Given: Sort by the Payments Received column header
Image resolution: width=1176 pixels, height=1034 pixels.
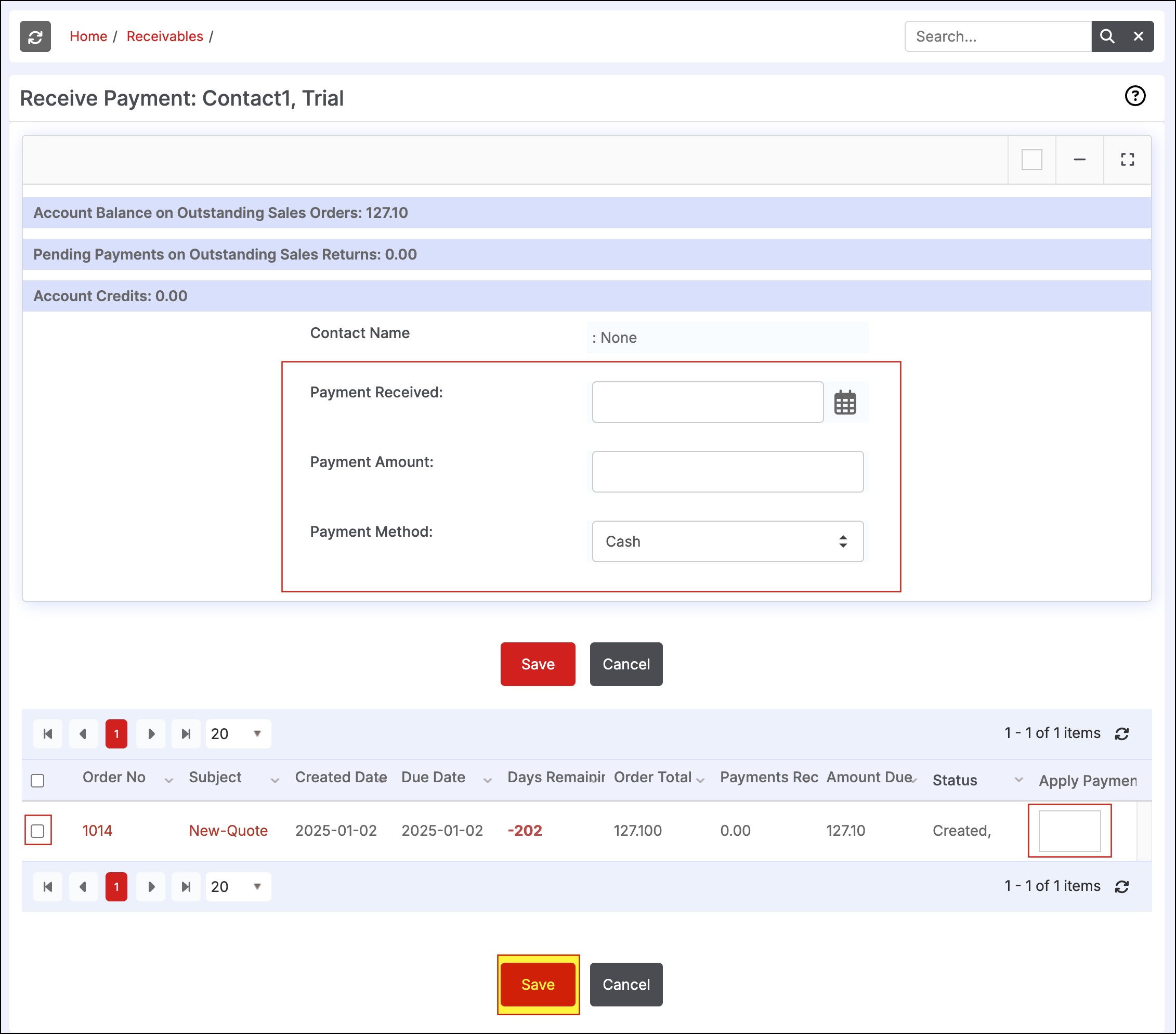Looking at the screenshot, I should pyautogui.click(x=768, y=777).
